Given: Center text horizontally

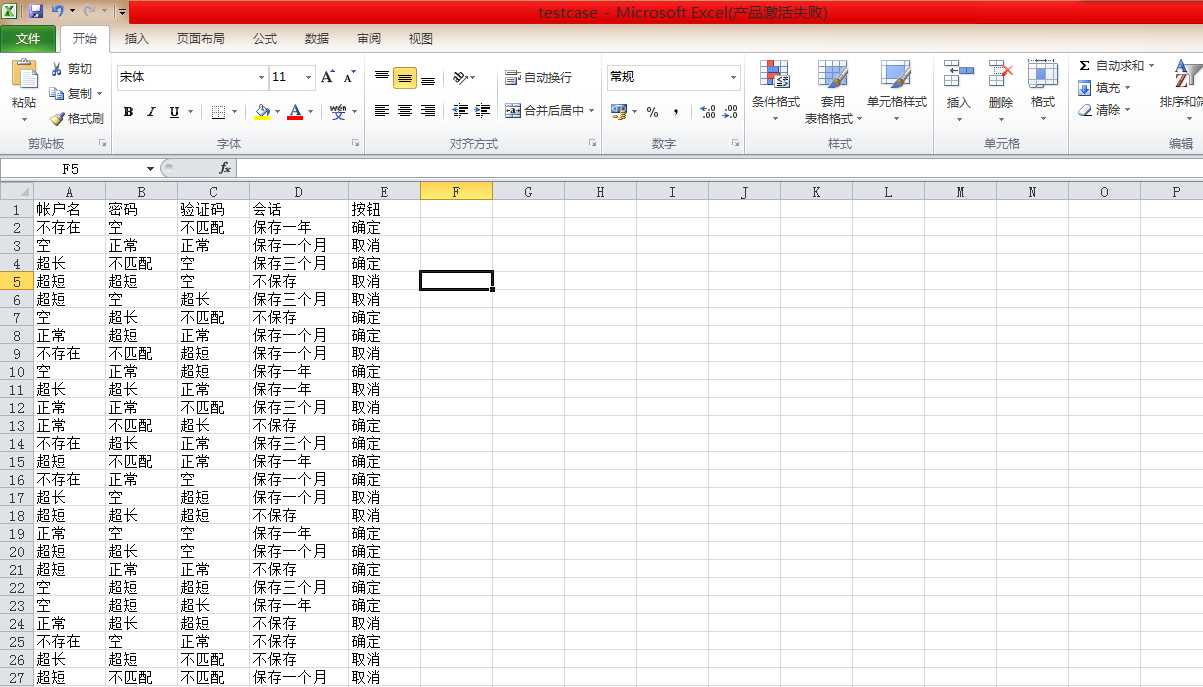Looking at the screenshot, I should click(x=404, y=111).
